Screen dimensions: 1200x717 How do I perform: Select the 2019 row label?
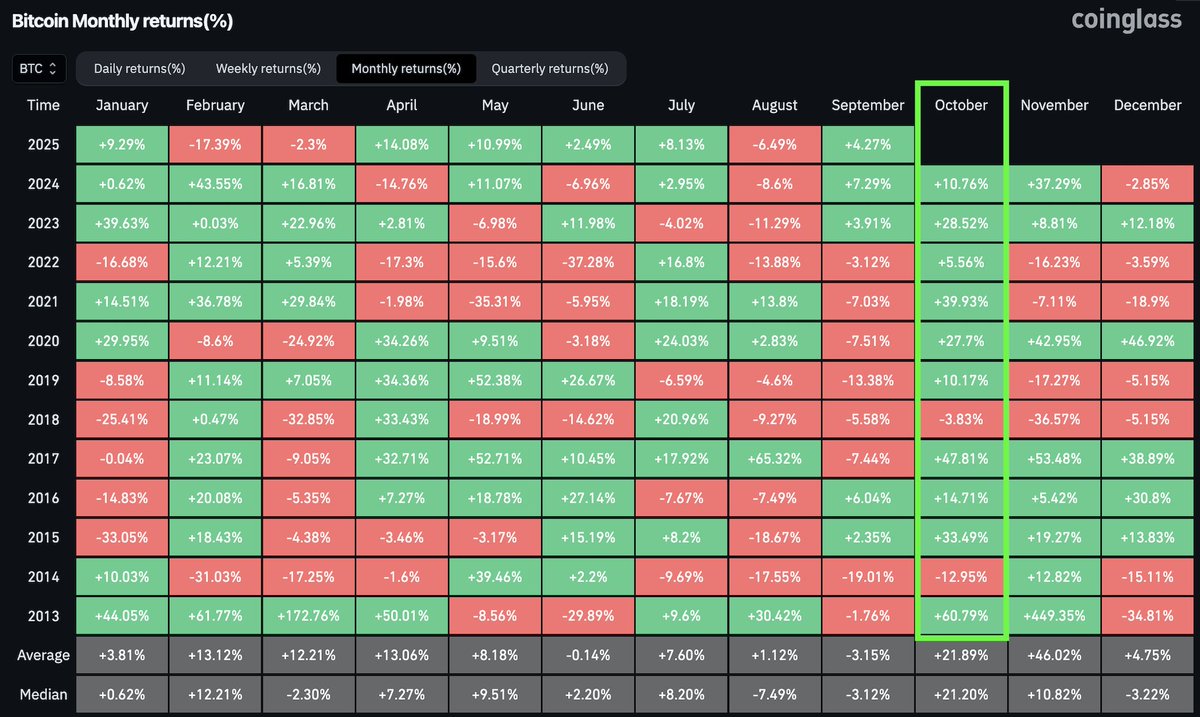pyautogui.click(x=43, y=380)
